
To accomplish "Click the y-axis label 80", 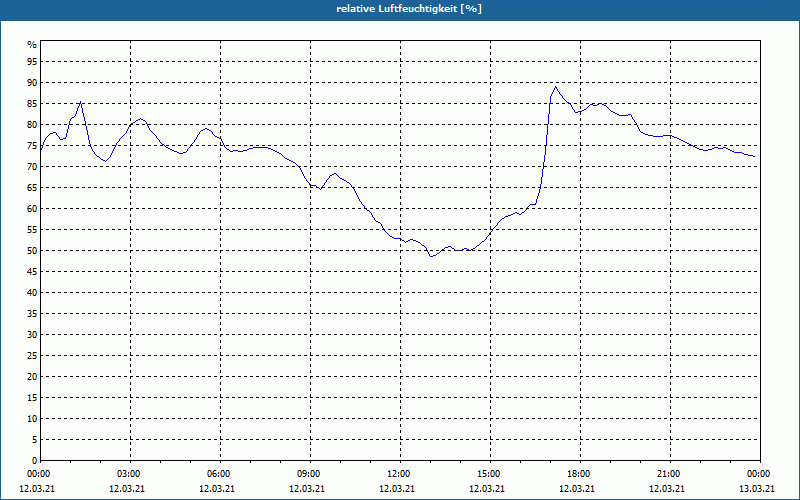I will (x=32, y=124).
